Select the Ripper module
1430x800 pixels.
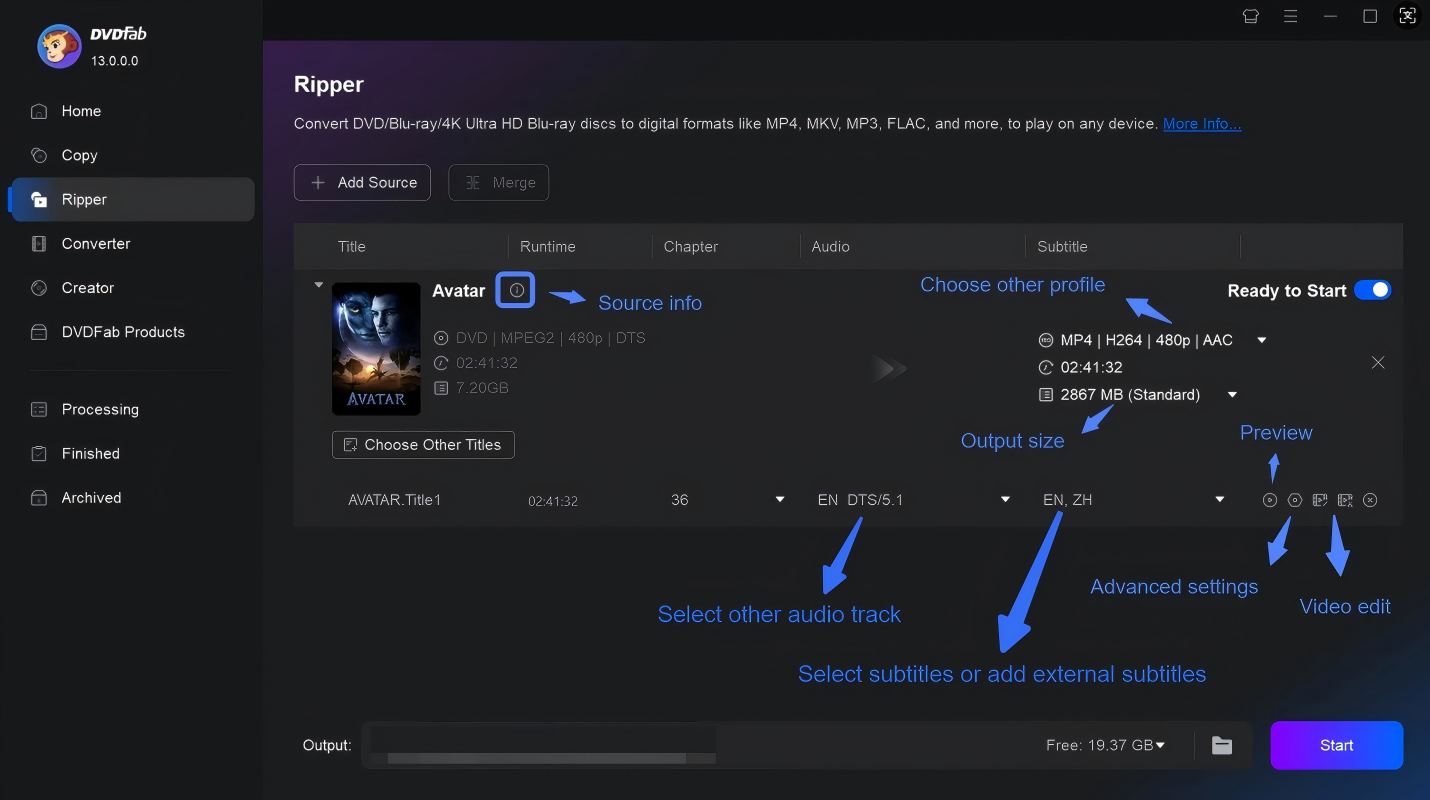pyautogui.click(x=131, y=199)
